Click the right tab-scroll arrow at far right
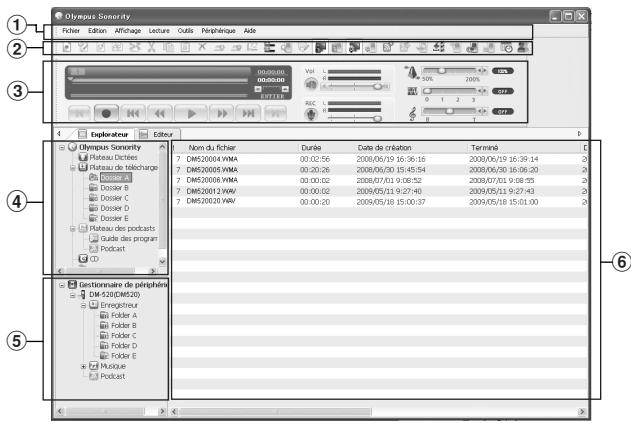 579,134
